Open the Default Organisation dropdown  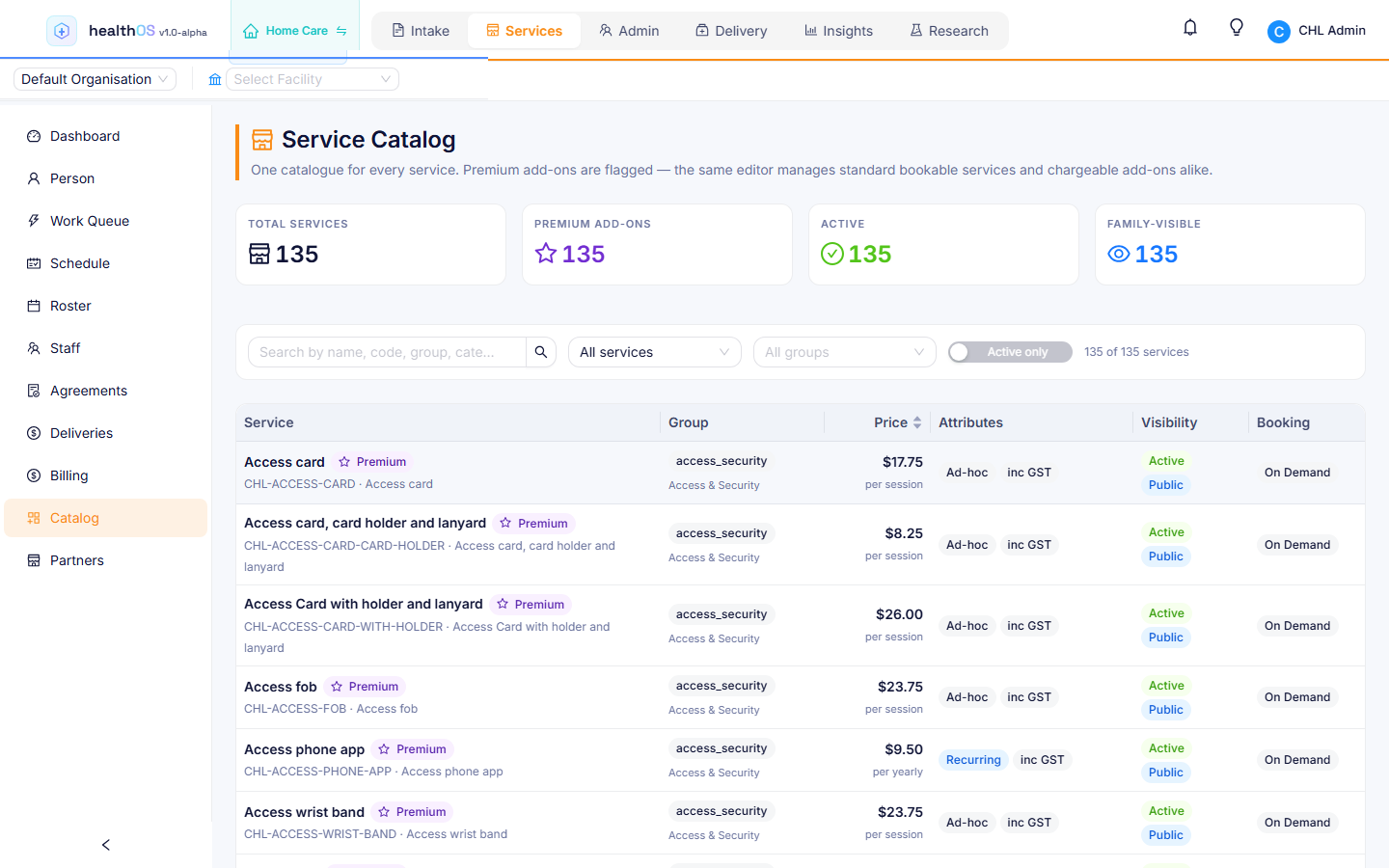[95, 79]
